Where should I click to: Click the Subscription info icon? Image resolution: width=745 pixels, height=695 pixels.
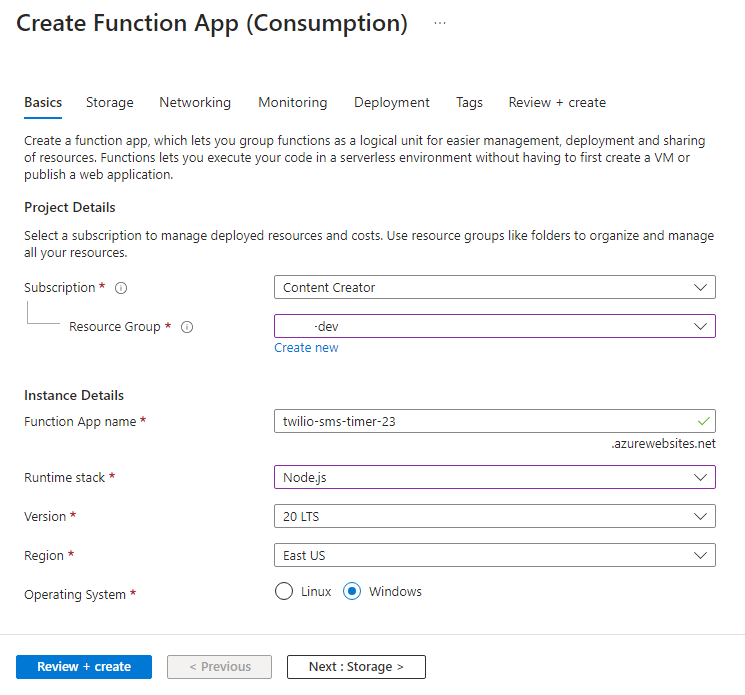(121, 288)
